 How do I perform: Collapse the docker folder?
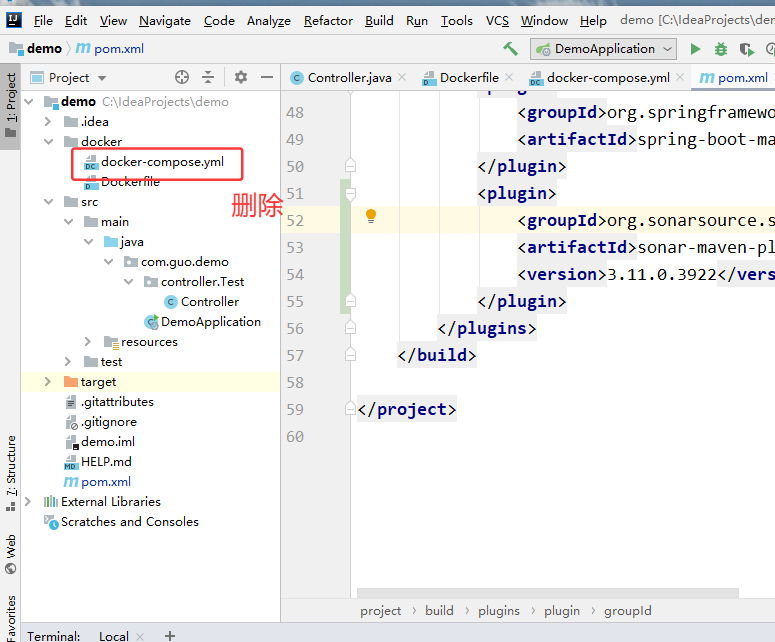(48, 142)
